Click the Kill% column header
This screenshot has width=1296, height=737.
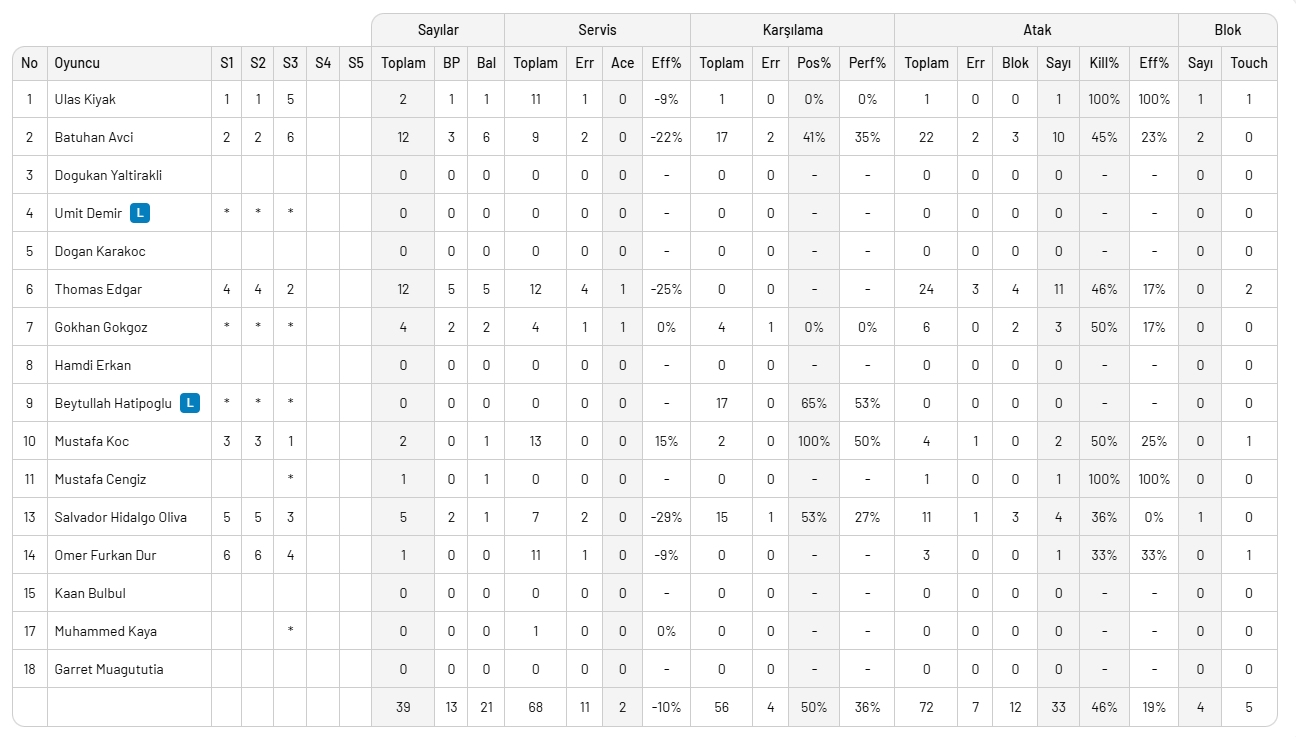pyautogui.click(x=1104, y=63)
